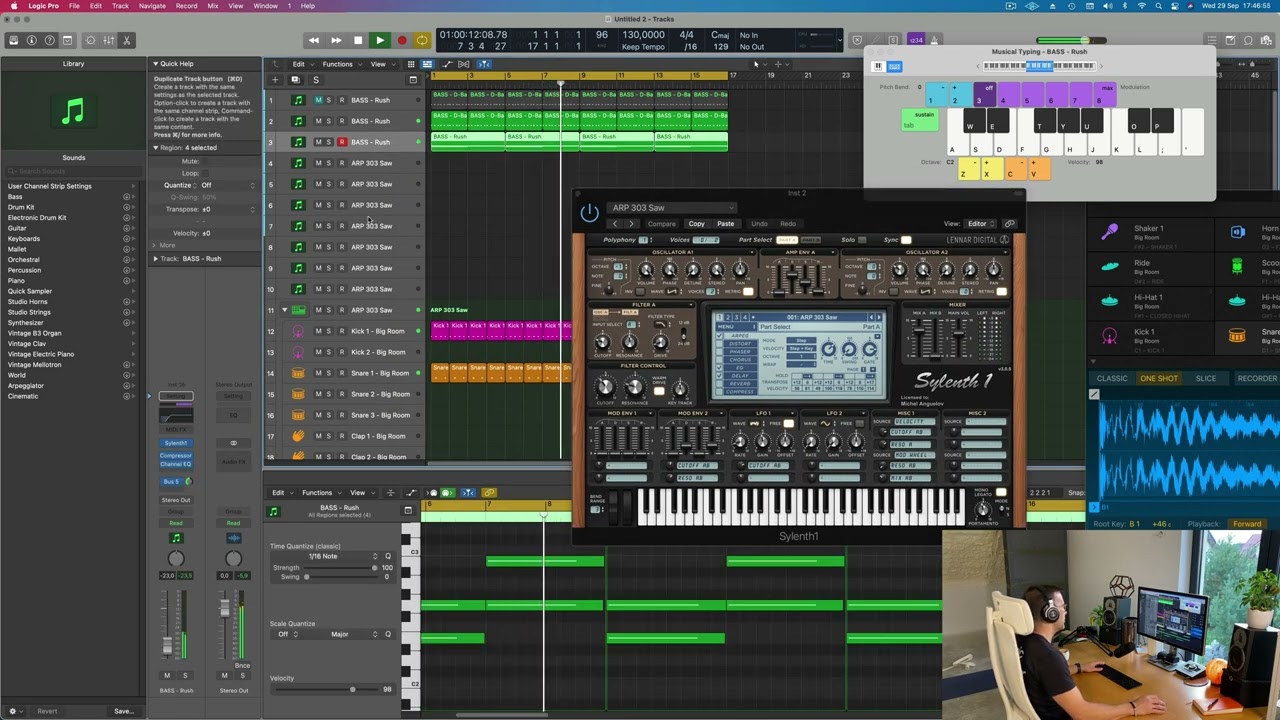Toggle grid view icon in Tracks menu bar
Viewport: 1280px width, 720px height.
point(410,64)
